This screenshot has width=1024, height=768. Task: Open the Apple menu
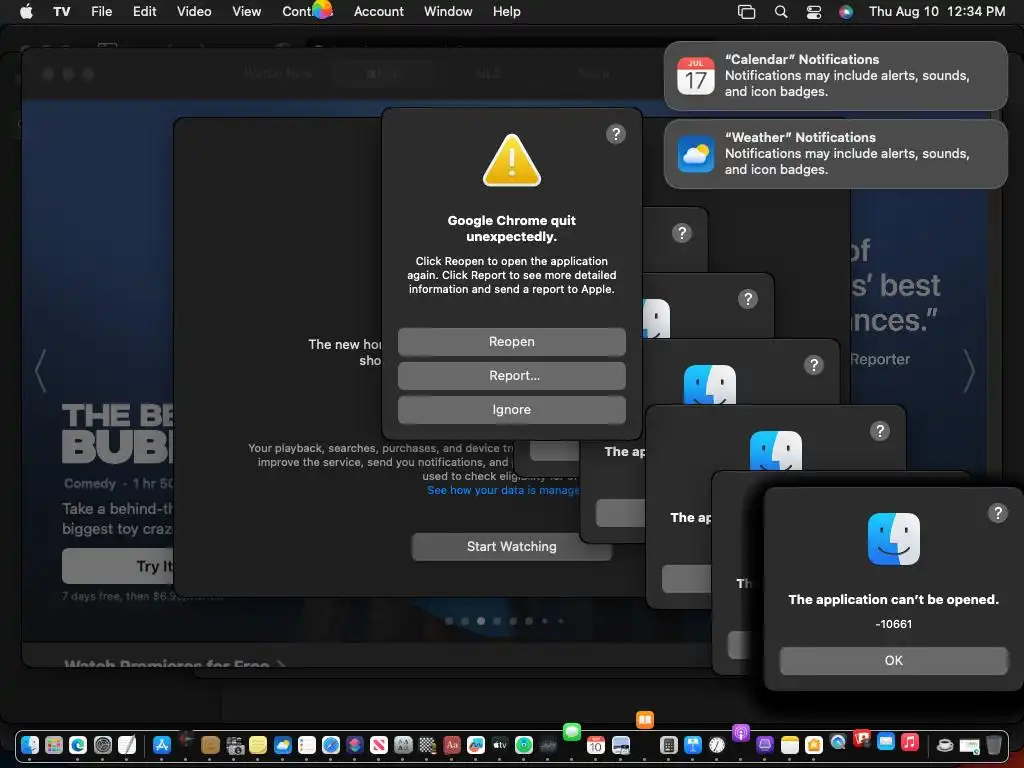click(x=26, y=11)
